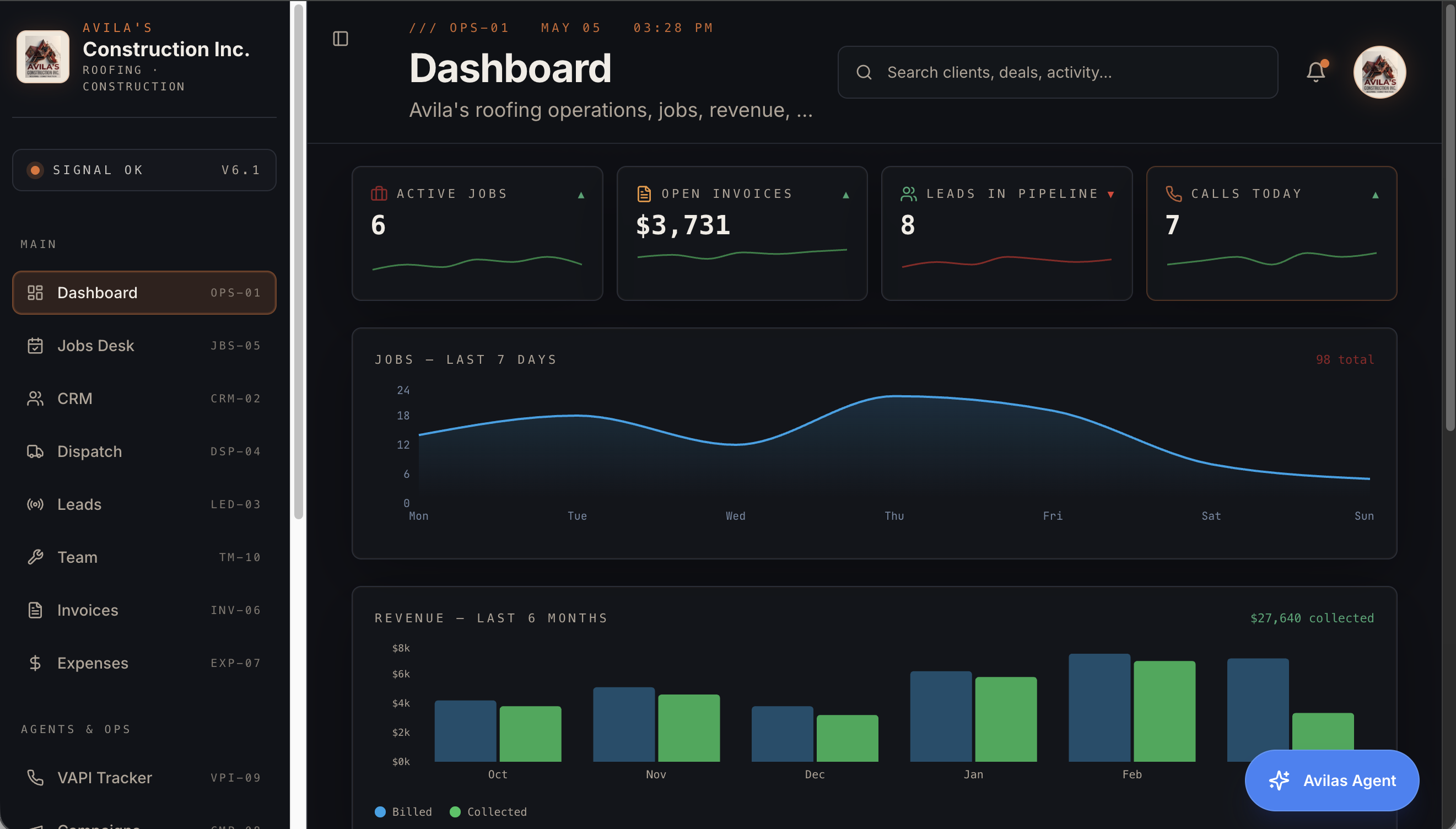The image size is (1456, 829).
Task: Click the Dashboard grid icon
Action: pos(35,293)
